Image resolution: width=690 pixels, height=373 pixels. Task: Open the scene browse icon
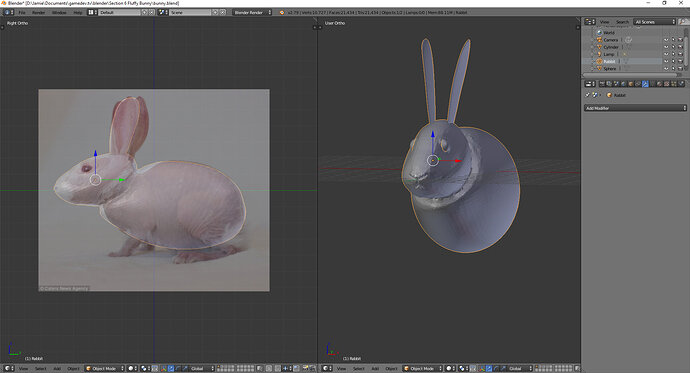(162, 12)
